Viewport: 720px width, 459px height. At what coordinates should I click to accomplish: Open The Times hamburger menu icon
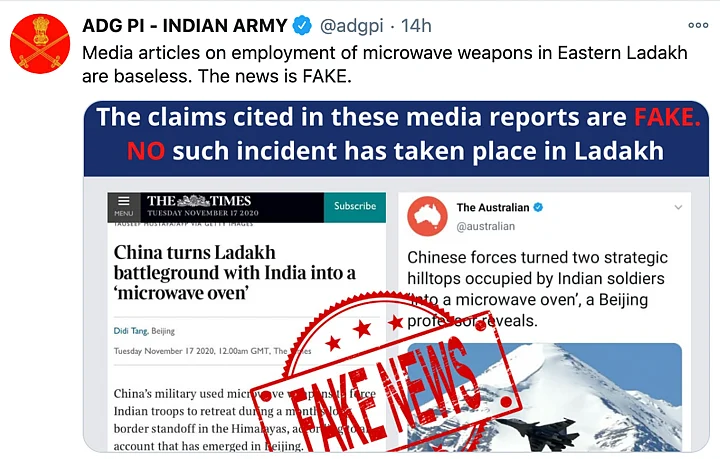[x=124, y=202]
